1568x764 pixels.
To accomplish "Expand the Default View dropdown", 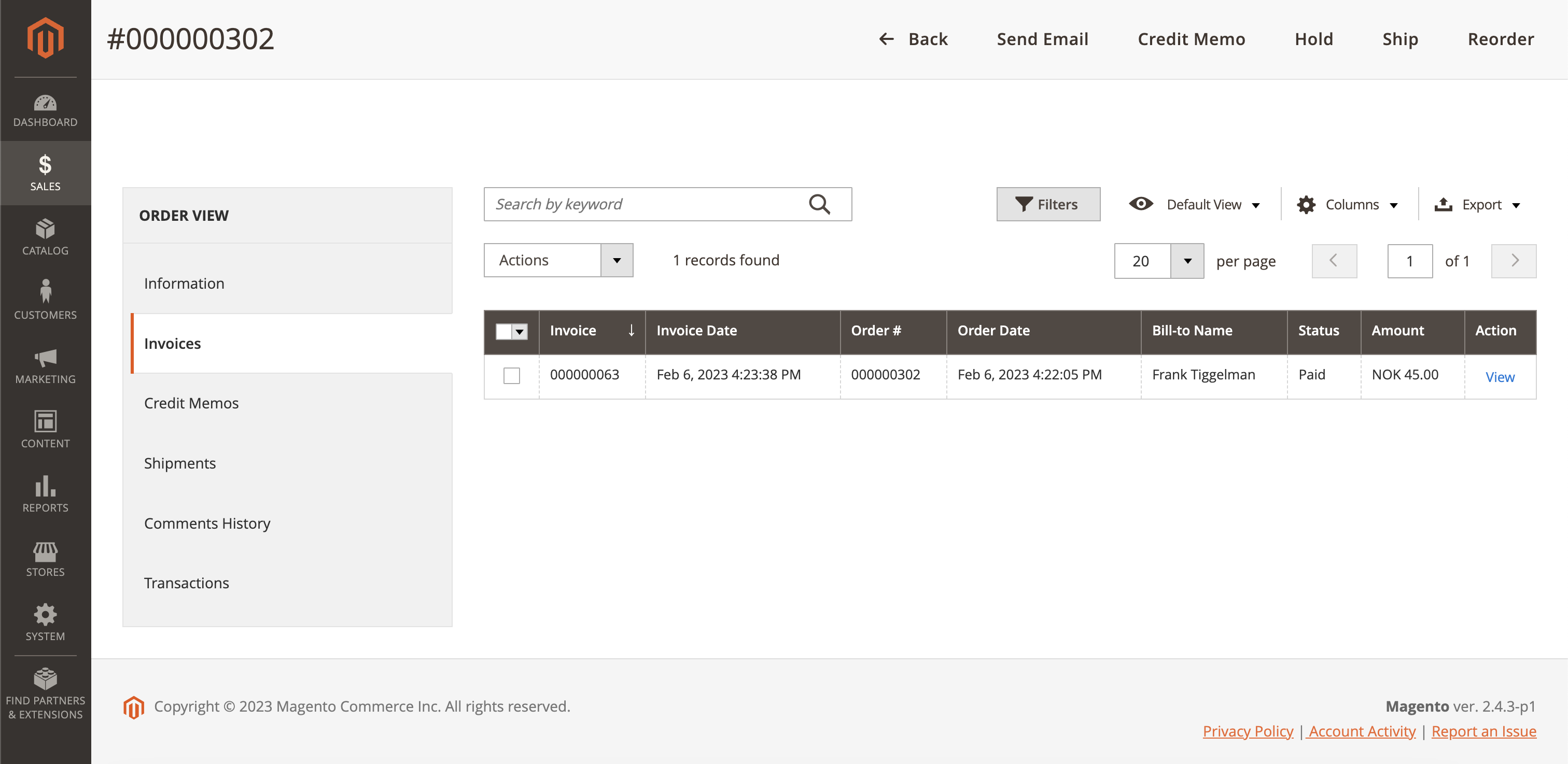I will (x=1194, y=204).
